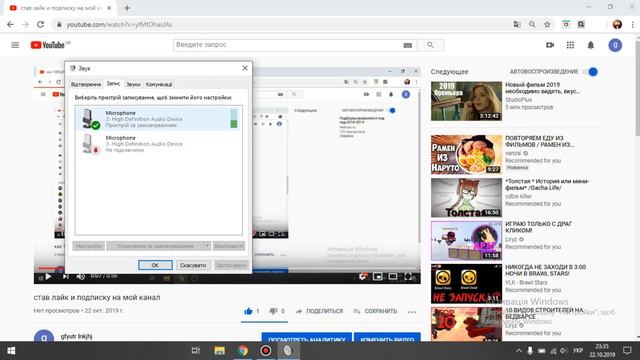This screenshot has width=640, height=360.
Task: Click the ПОДЕЛИТЬСЯ share button
Action: [x=320, y=311]
